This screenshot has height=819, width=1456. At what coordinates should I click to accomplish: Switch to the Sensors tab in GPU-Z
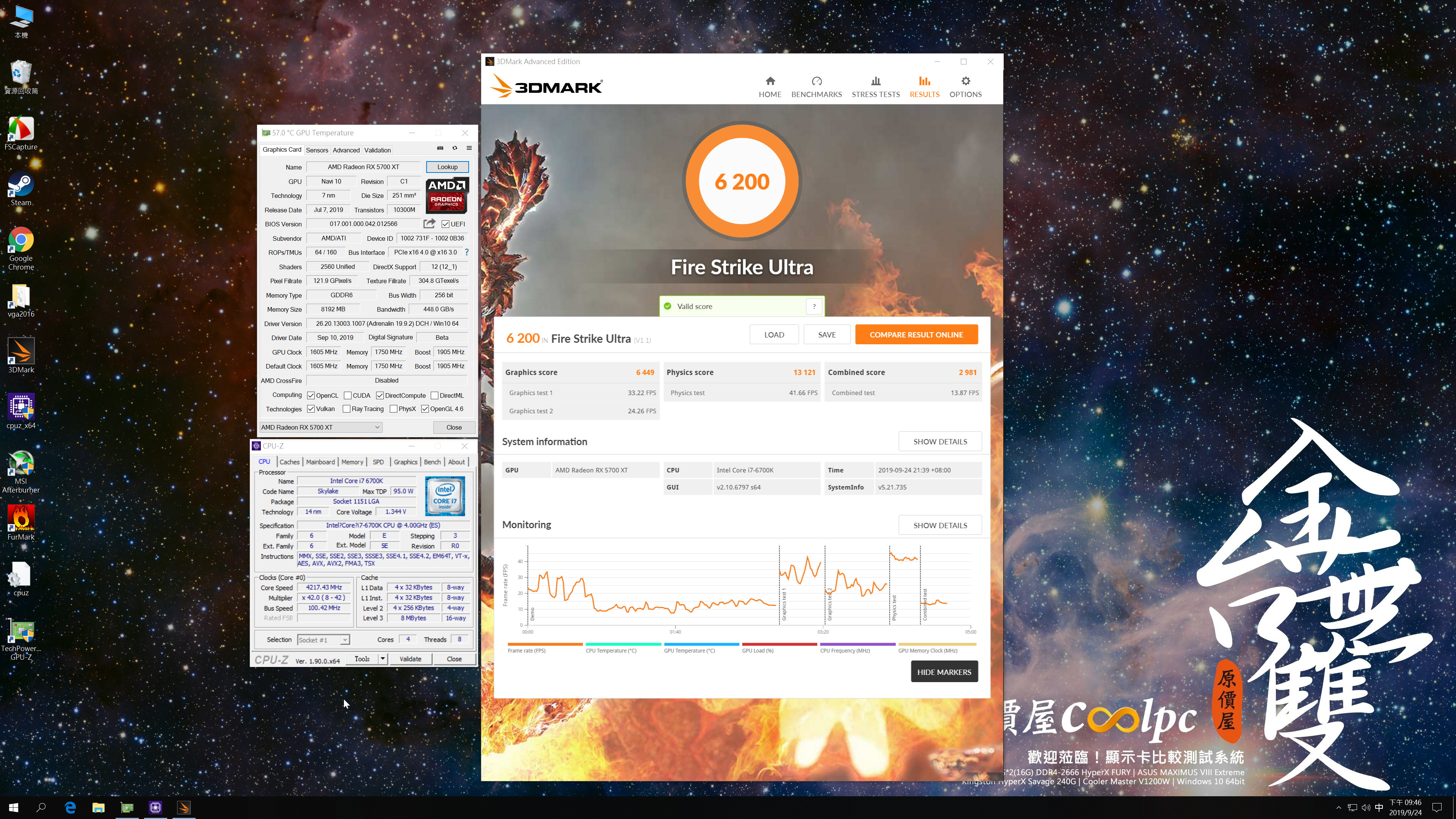[317, 150]
